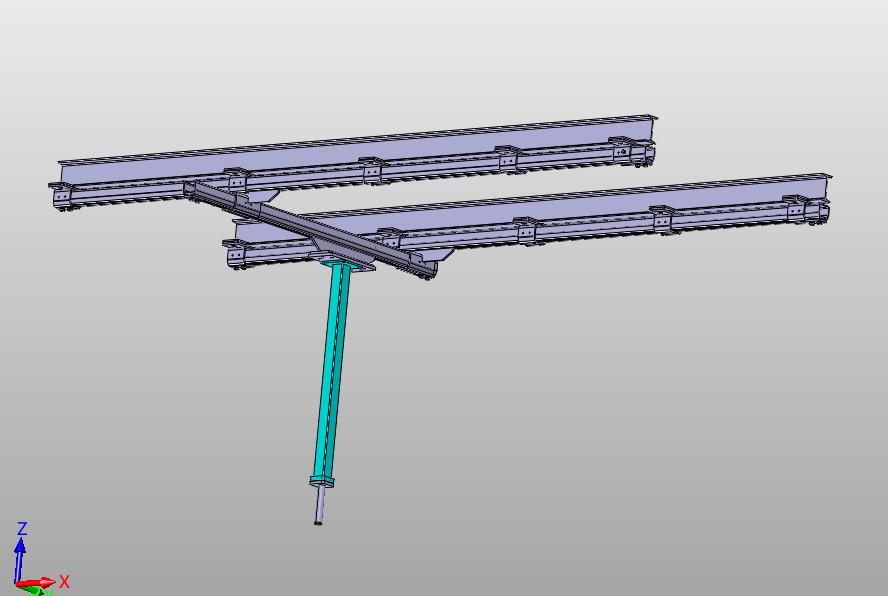888x596 pixels.
Task: Select the mounting plate atop the teal column
Action: point(344,265)
